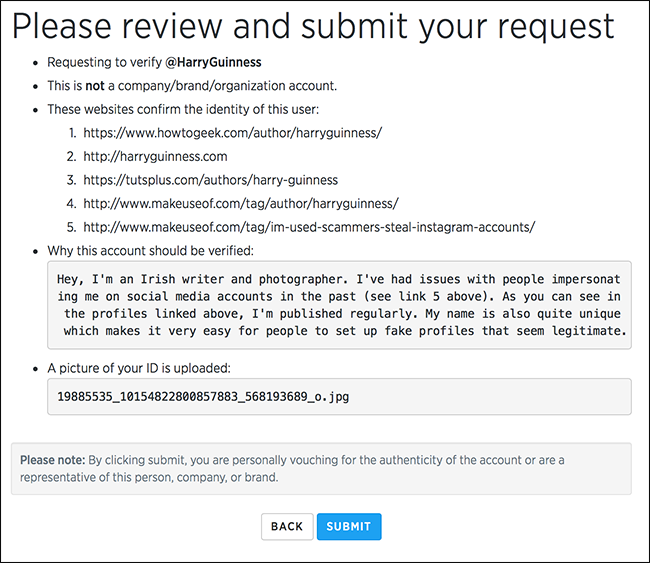Click 'Why this account should be verified' label
Image resolution: width=650 pixels, height=563 pixels.
[150, 251]
